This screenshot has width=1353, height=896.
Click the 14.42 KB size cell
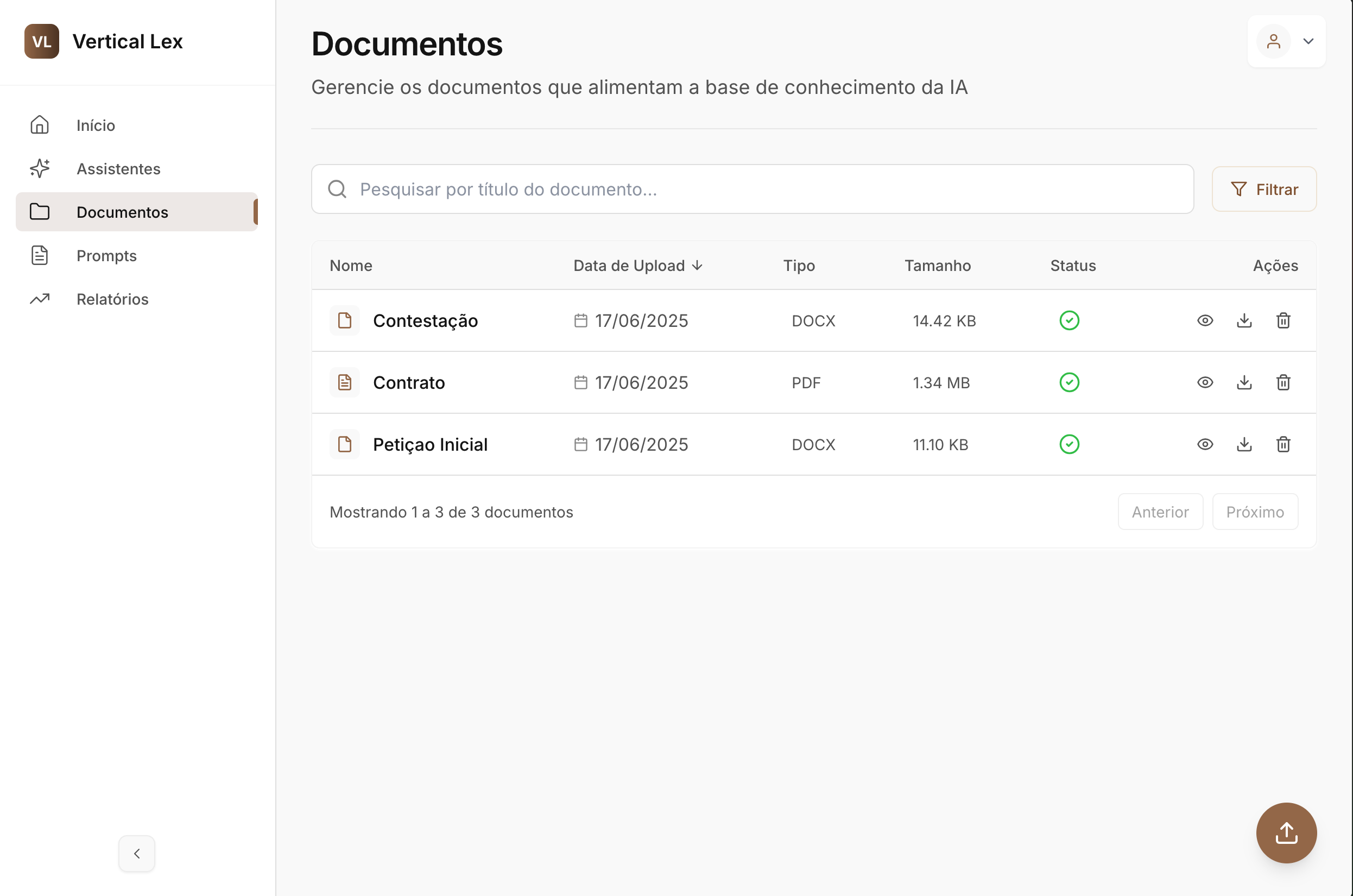[944, 320]
